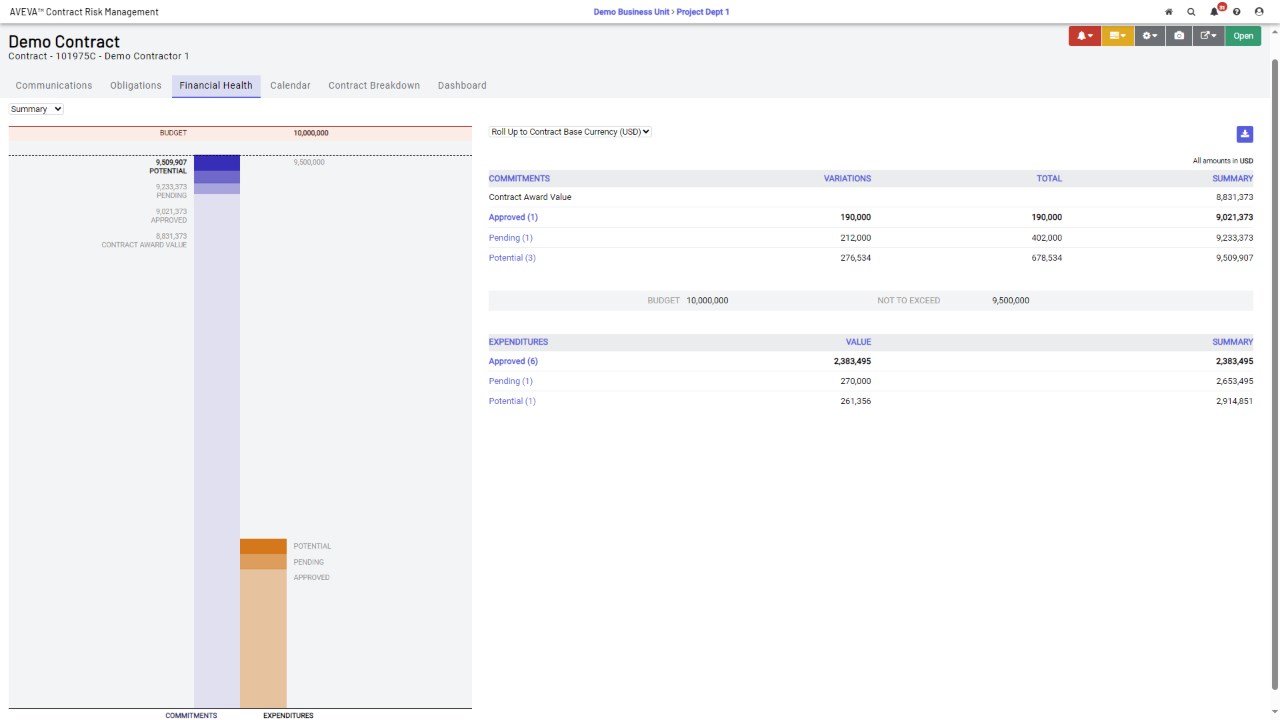Open the Project Dept 1 breadcrumb
The height and width of the screenshot is (720, 1280).
703,12
